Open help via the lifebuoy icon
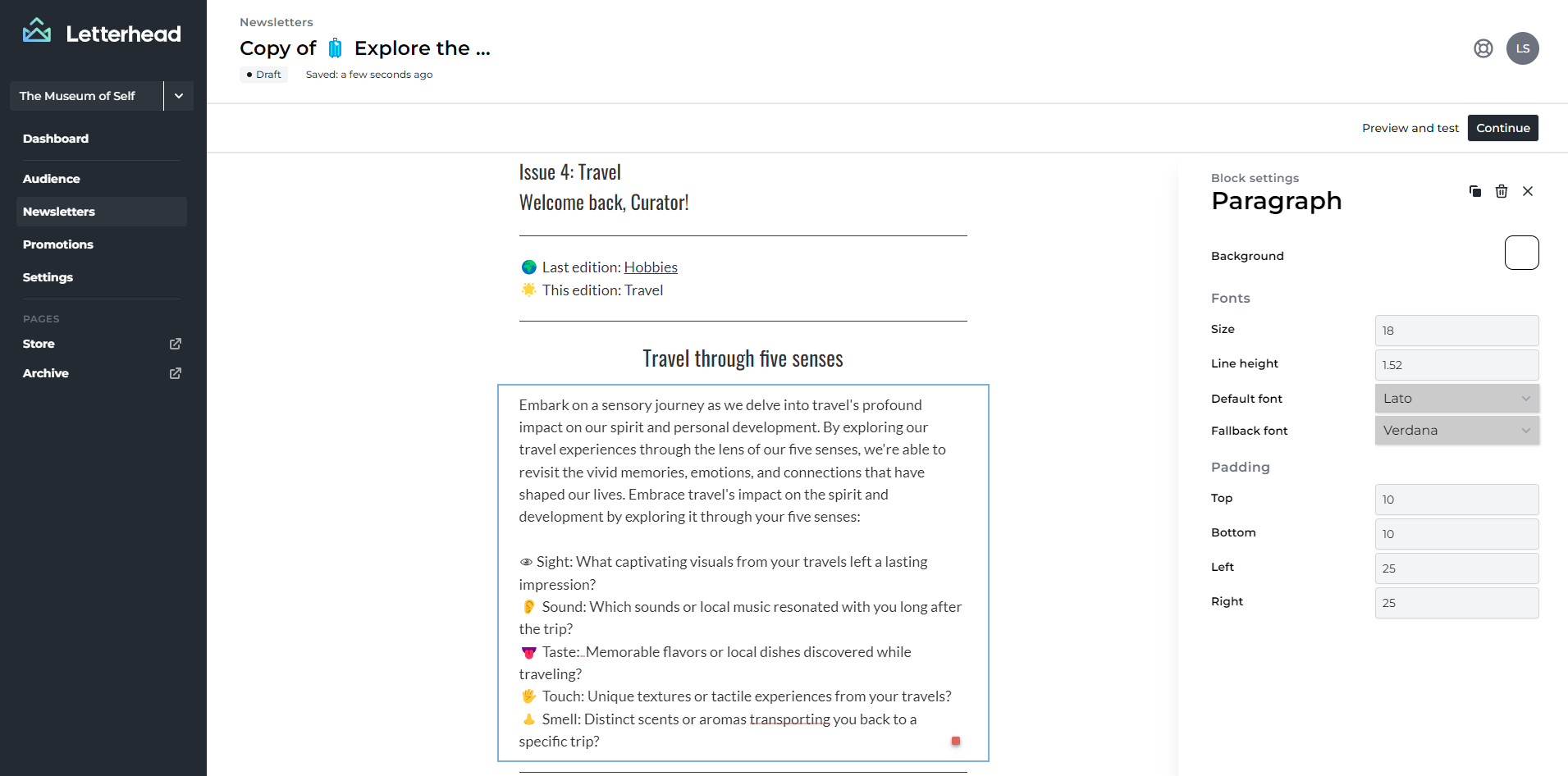 1483,48
